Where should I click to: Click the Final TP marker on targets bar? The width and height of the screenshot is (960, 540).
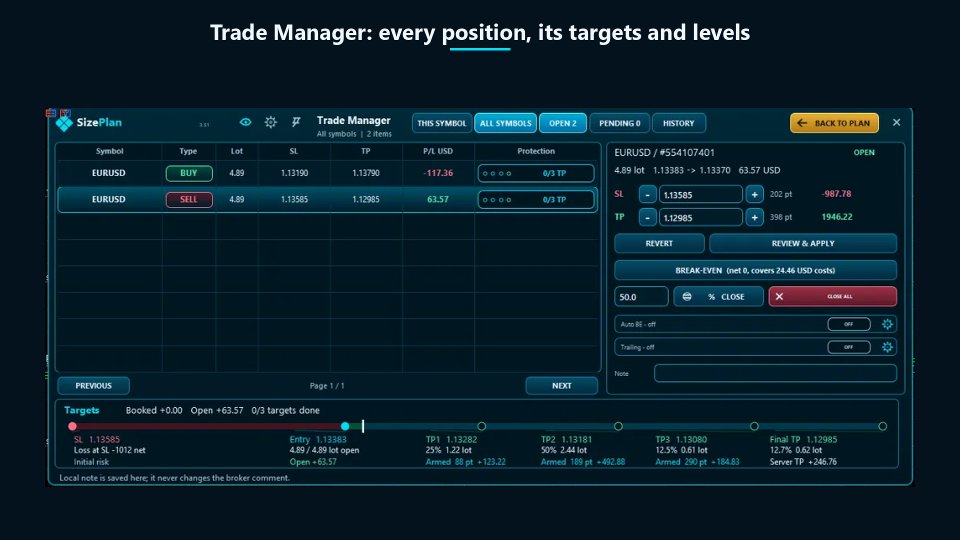[882, 426]
